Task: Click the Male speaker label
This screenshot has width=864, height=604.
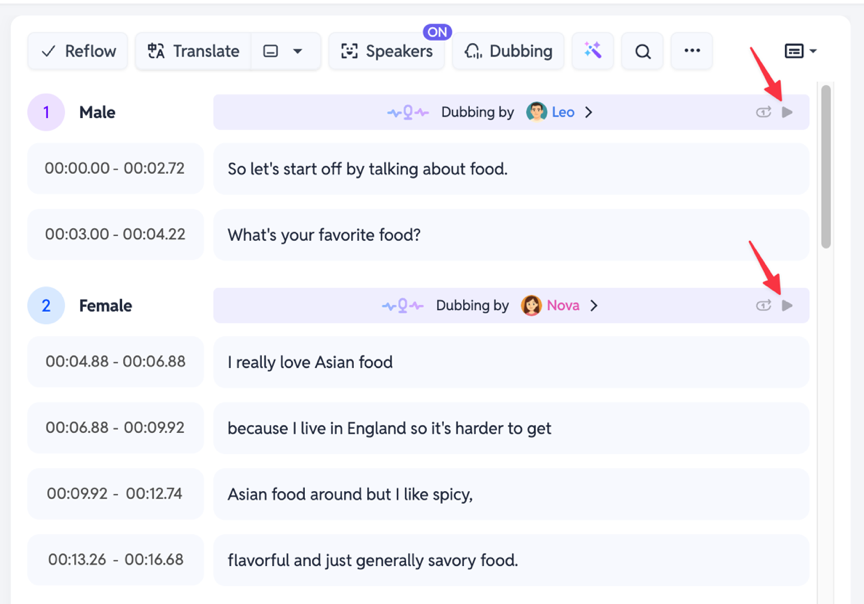Action: tap(98, 112)
